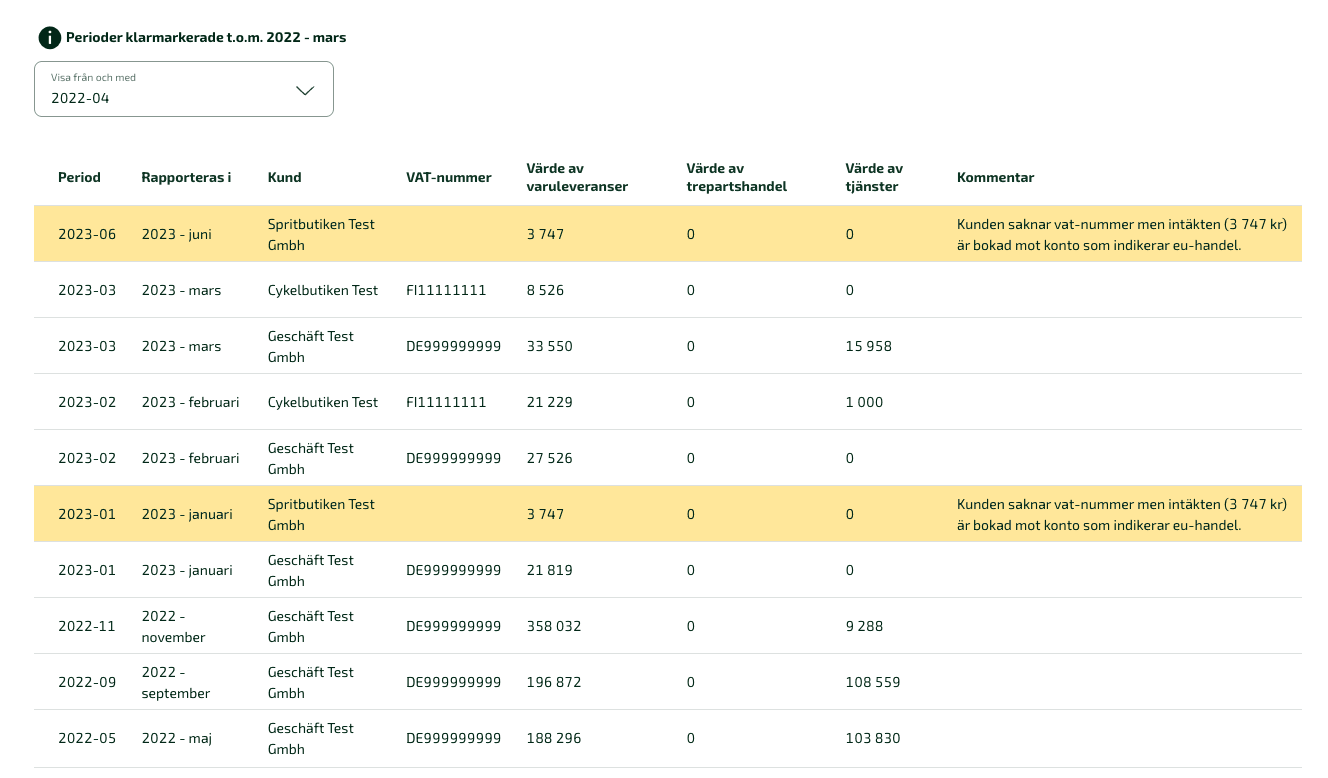Click VAT number FI11111111 in 2023-02 row

point(445,402)
